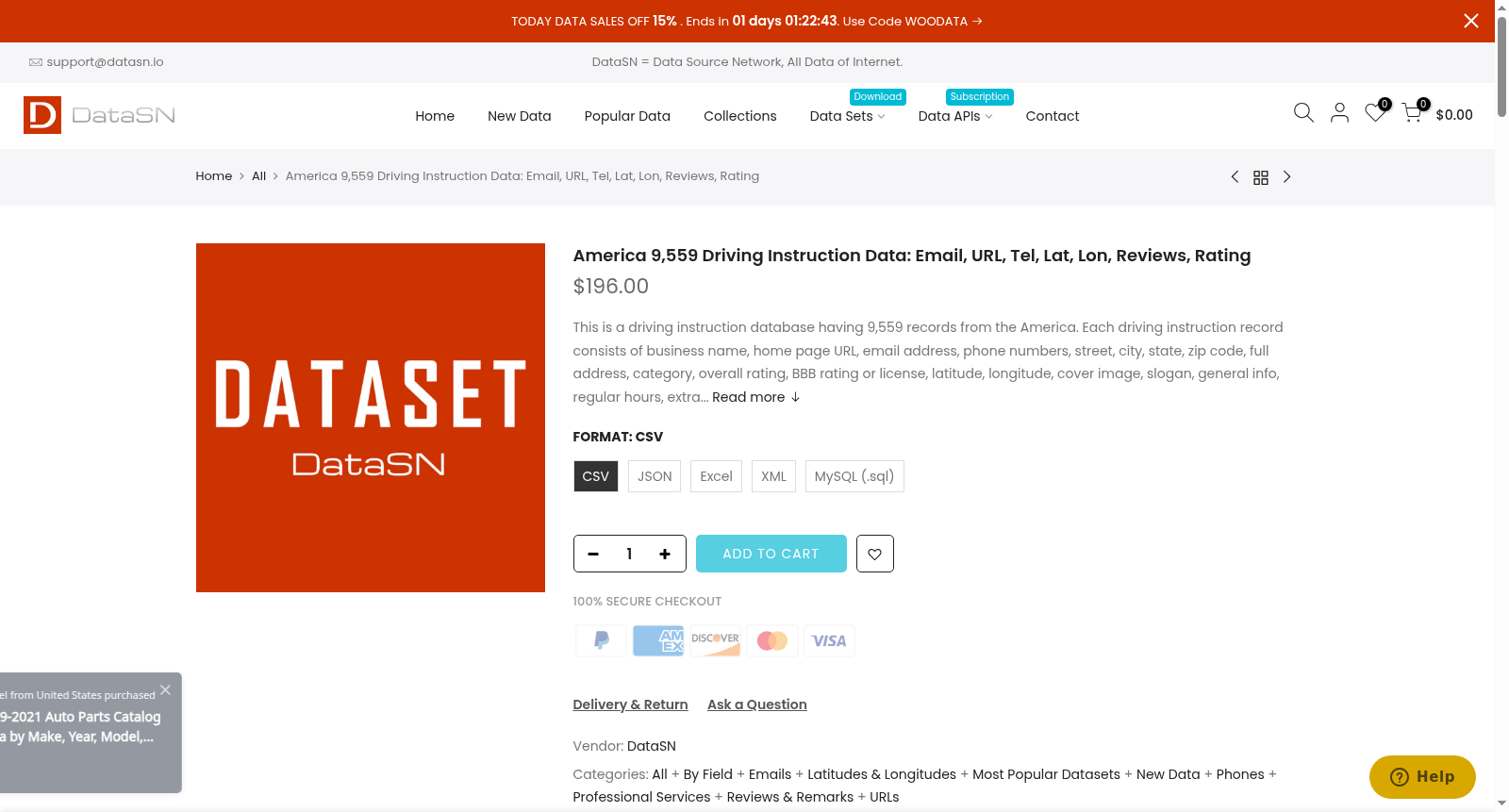Select the JSON format option
Screen dimensions: 1509x812
click(x=655, y=476)
